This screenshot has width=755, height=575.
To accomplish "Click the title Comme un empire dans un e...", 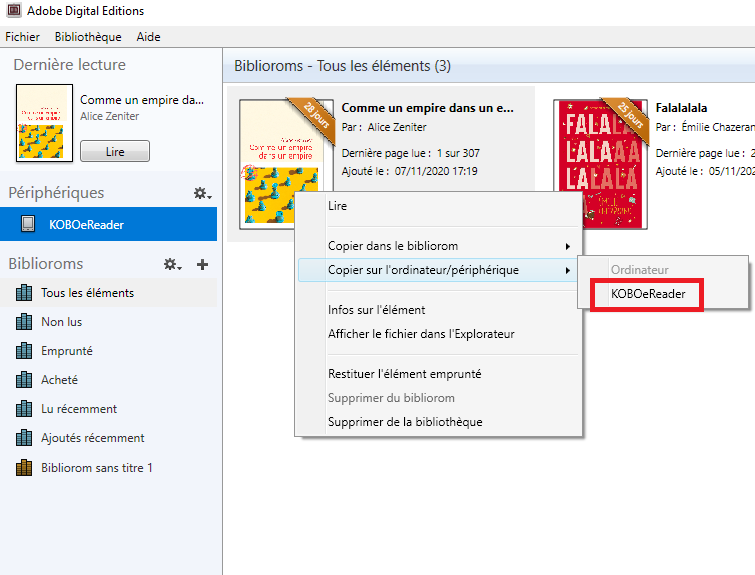I will point(428,108).
